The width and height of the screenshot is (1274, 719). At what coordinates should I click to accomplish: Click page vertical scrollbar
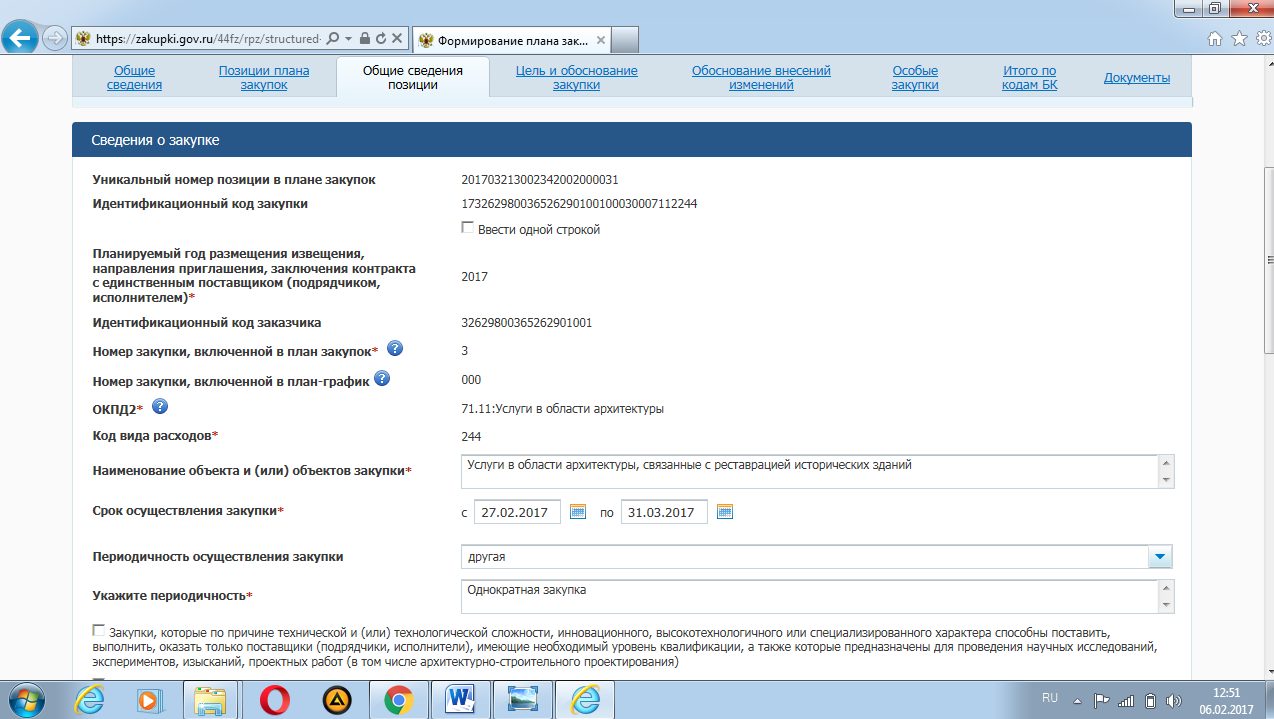(x=1266, y=300)
